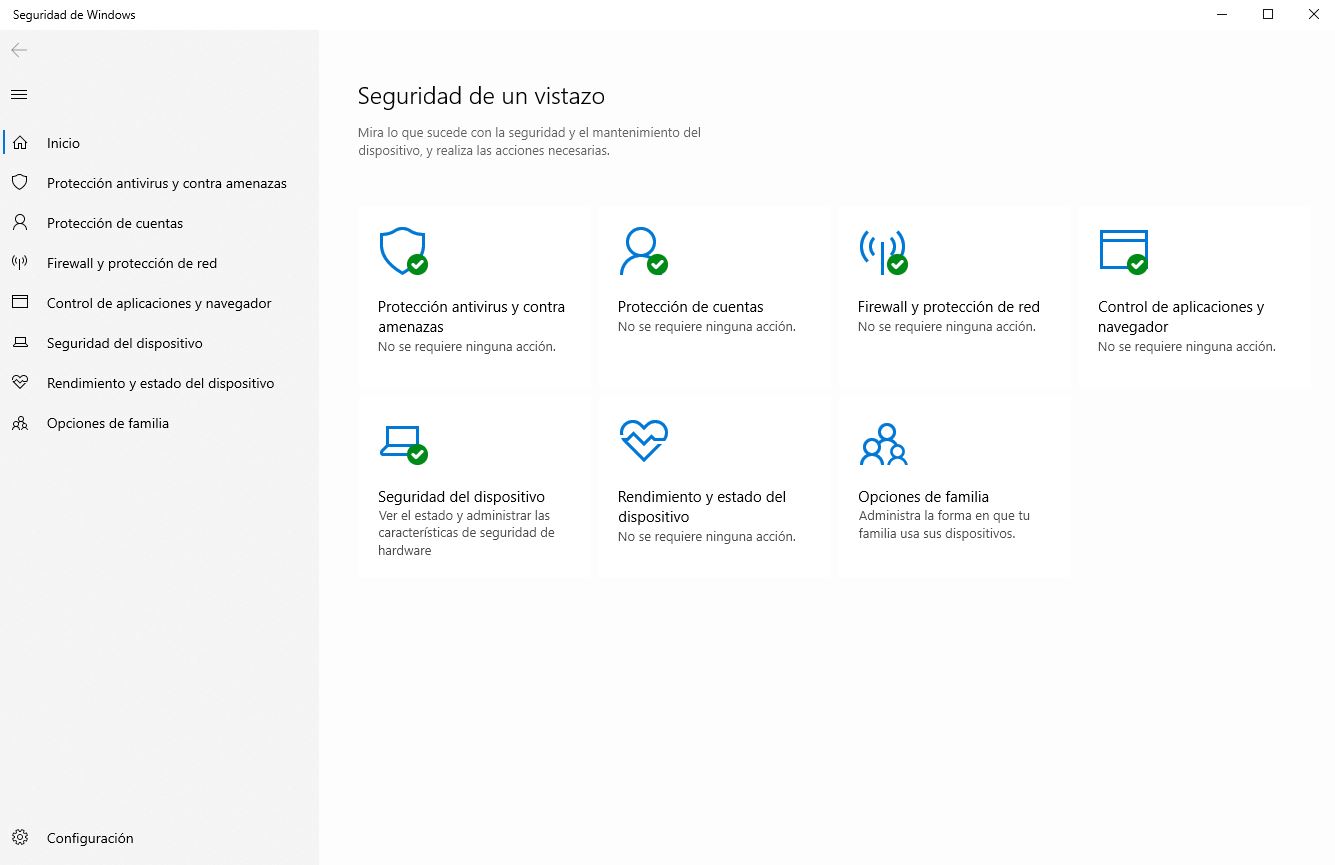Click "Administra la forma en que tu familia" text
1335x865 pixels.
click(x=944, y=525)
